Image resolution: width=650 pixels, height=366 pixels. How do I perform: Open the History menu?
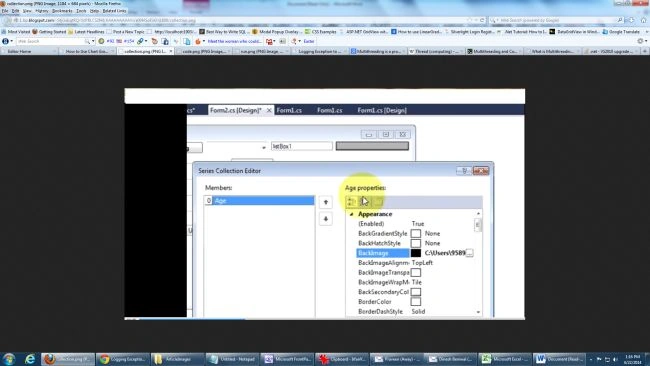click(x=42, y=11)
